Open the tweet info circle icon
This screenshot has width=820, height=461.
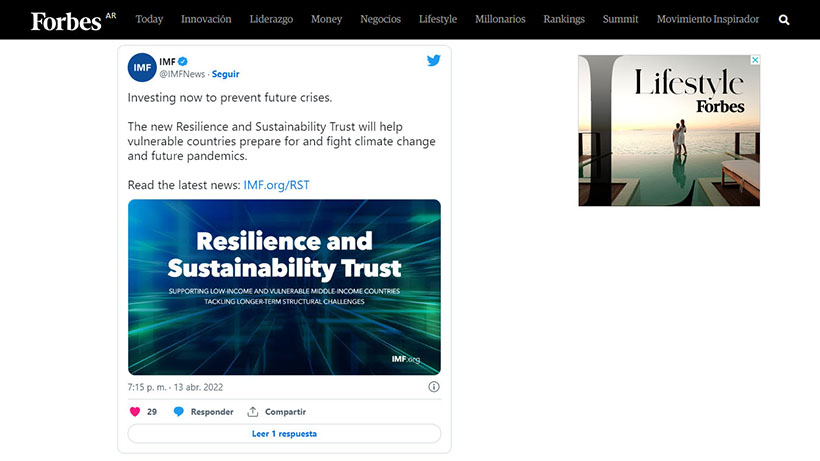pyautogui.click(x=434, y=387)
